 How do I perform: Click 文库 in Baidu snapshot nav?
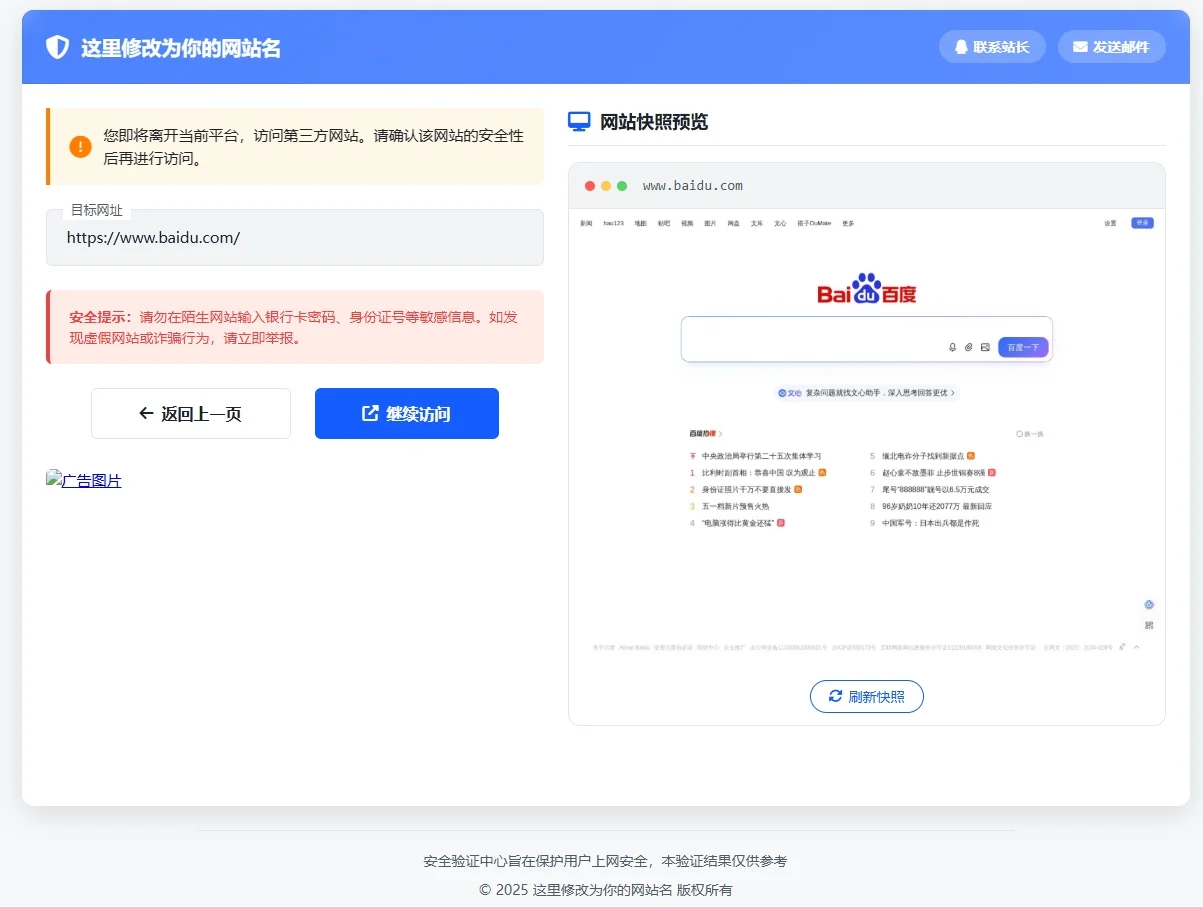(x=757, y=223)
